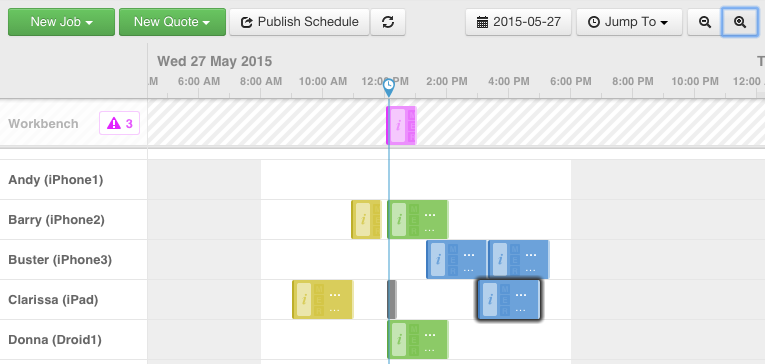Open the New Job dropdown
The width and height of the screenshot is (765, 364).
(61, 22)
